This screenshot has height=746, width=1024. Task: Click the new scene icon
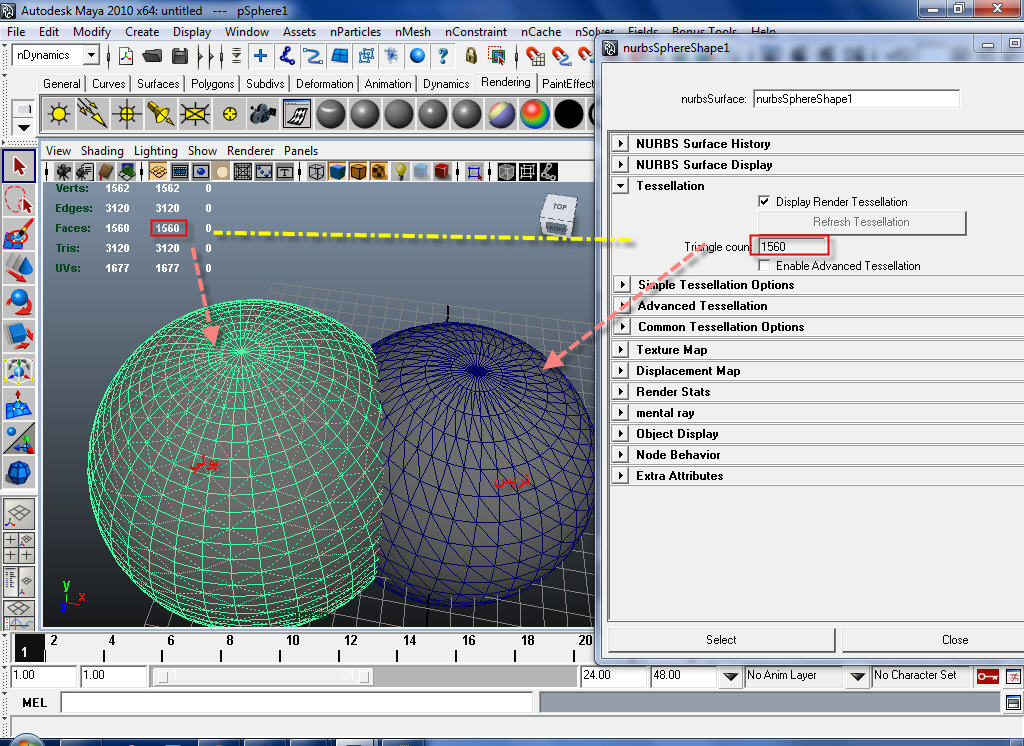(125, 56)
